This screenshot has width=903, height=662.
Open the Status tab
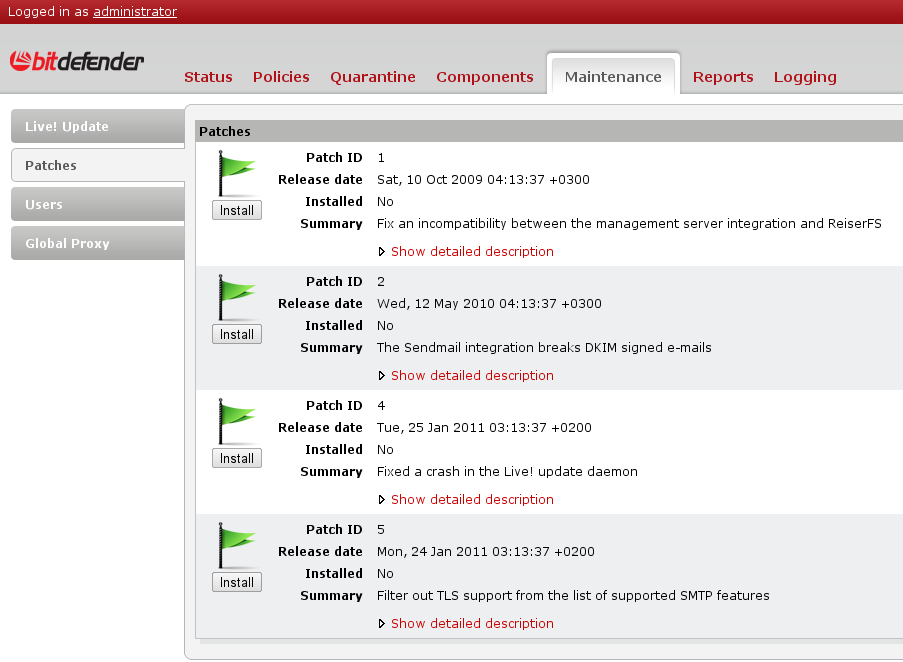coord(208,77)
